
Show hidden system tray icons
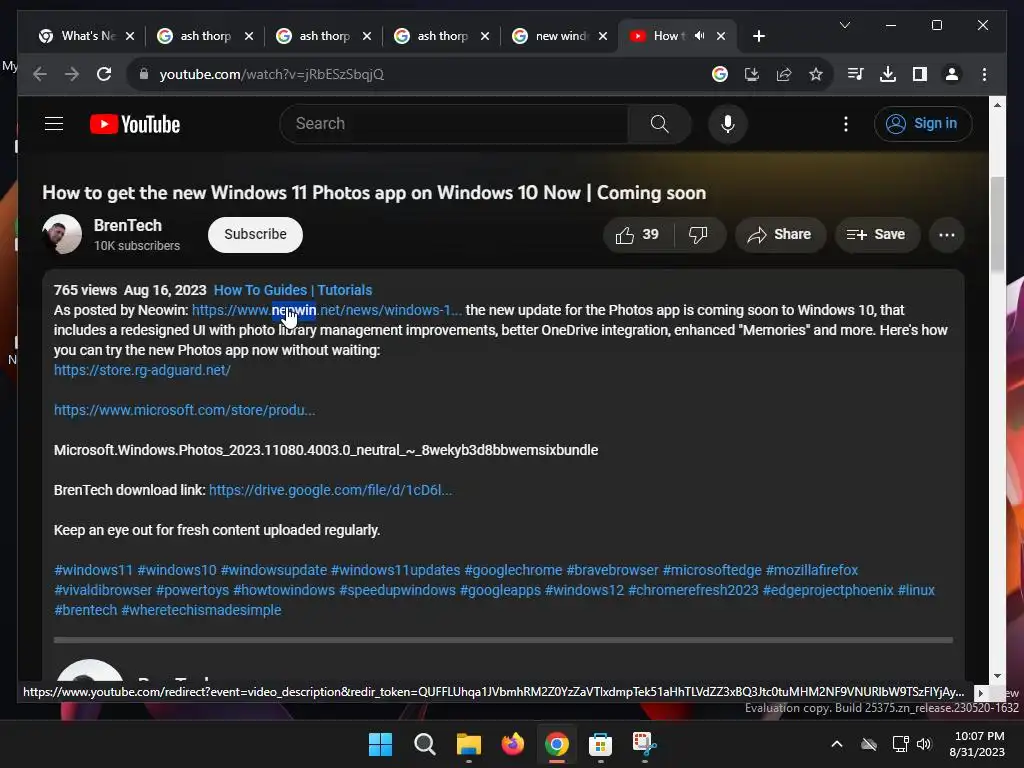click(x=837, y=744)
